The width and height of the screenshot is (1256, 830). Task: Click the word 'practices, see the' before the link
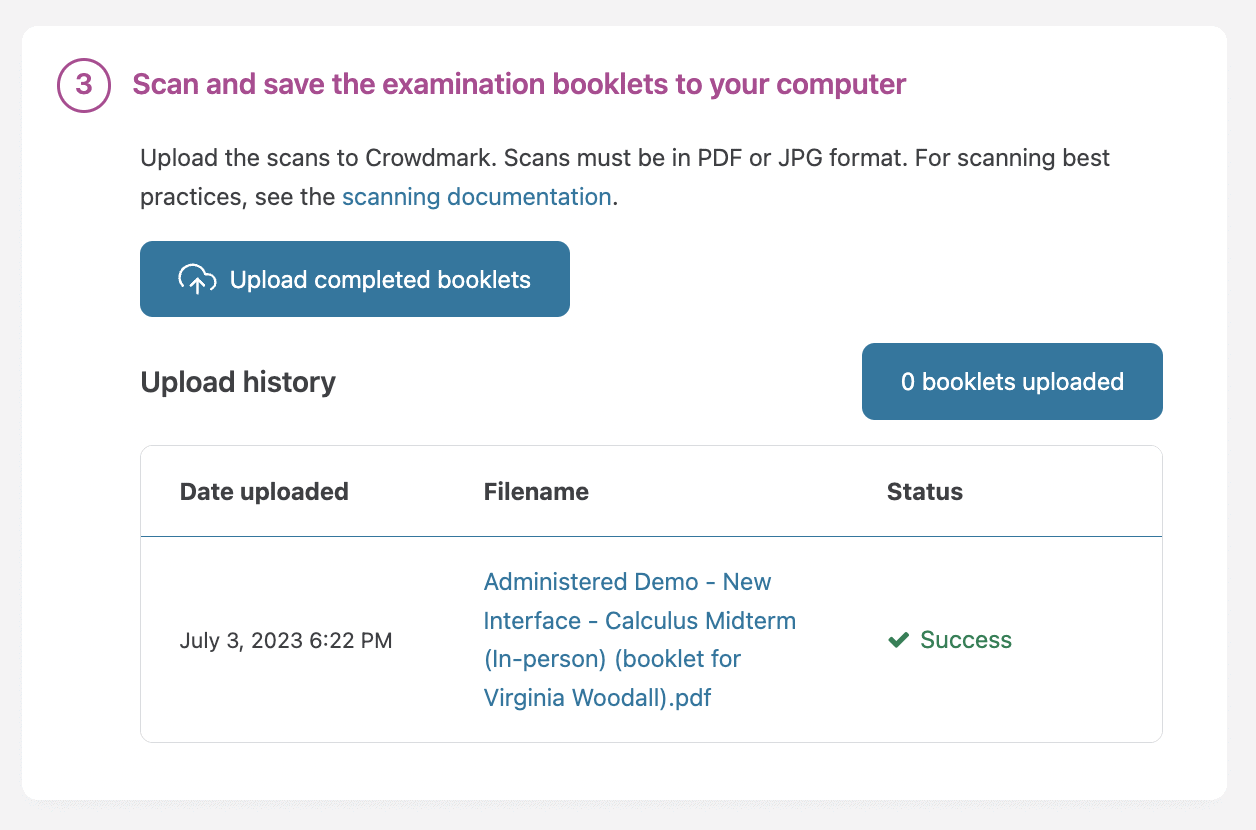237,197
